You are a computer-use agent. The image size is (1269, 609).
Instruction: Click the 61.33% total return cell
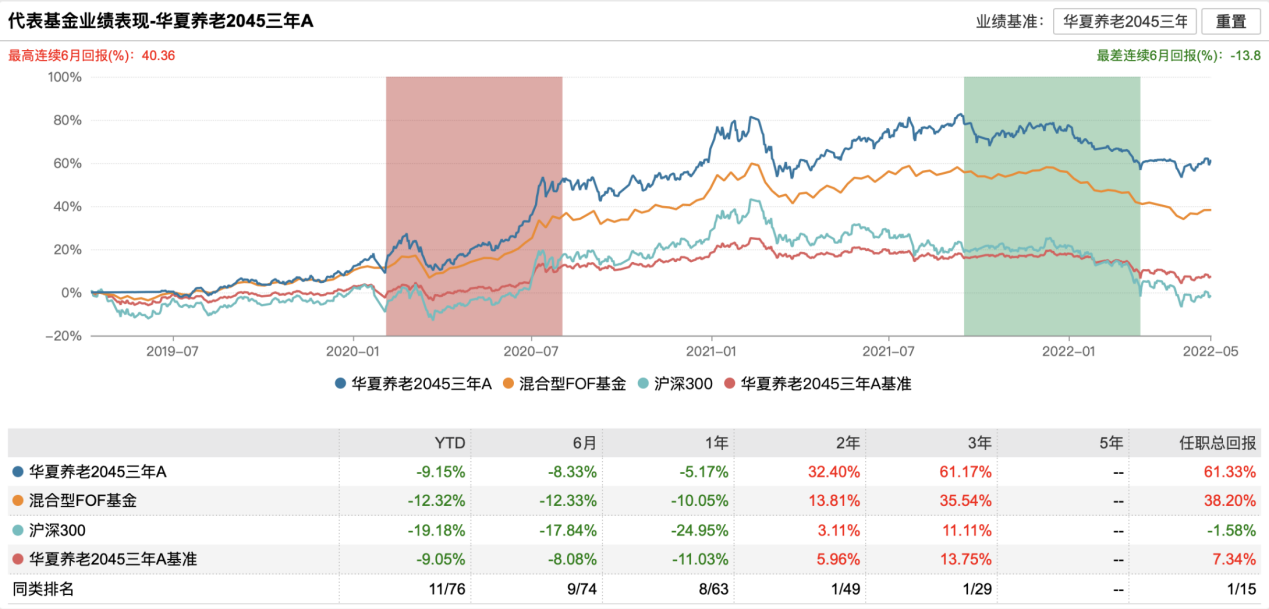[x=1233, y=470]
